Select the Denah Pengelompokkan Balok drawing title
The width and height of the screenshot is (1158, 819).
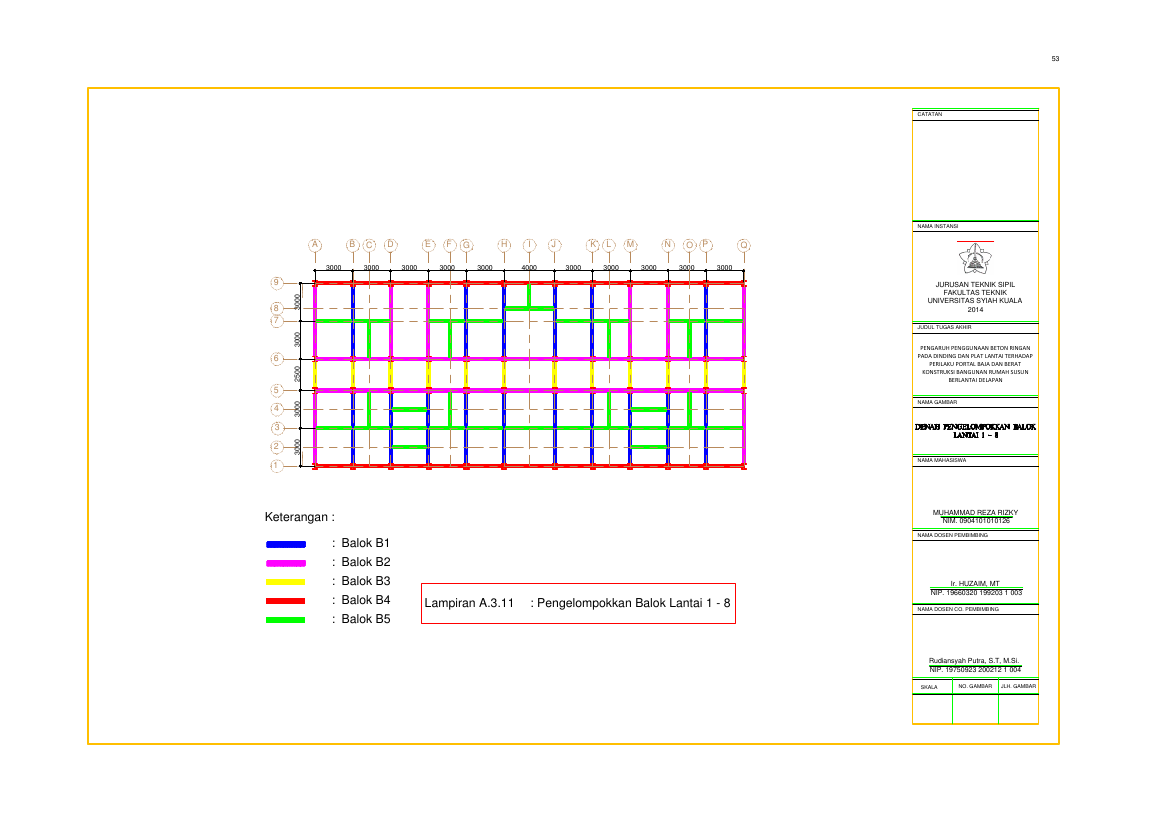click(x=975, y=431)
